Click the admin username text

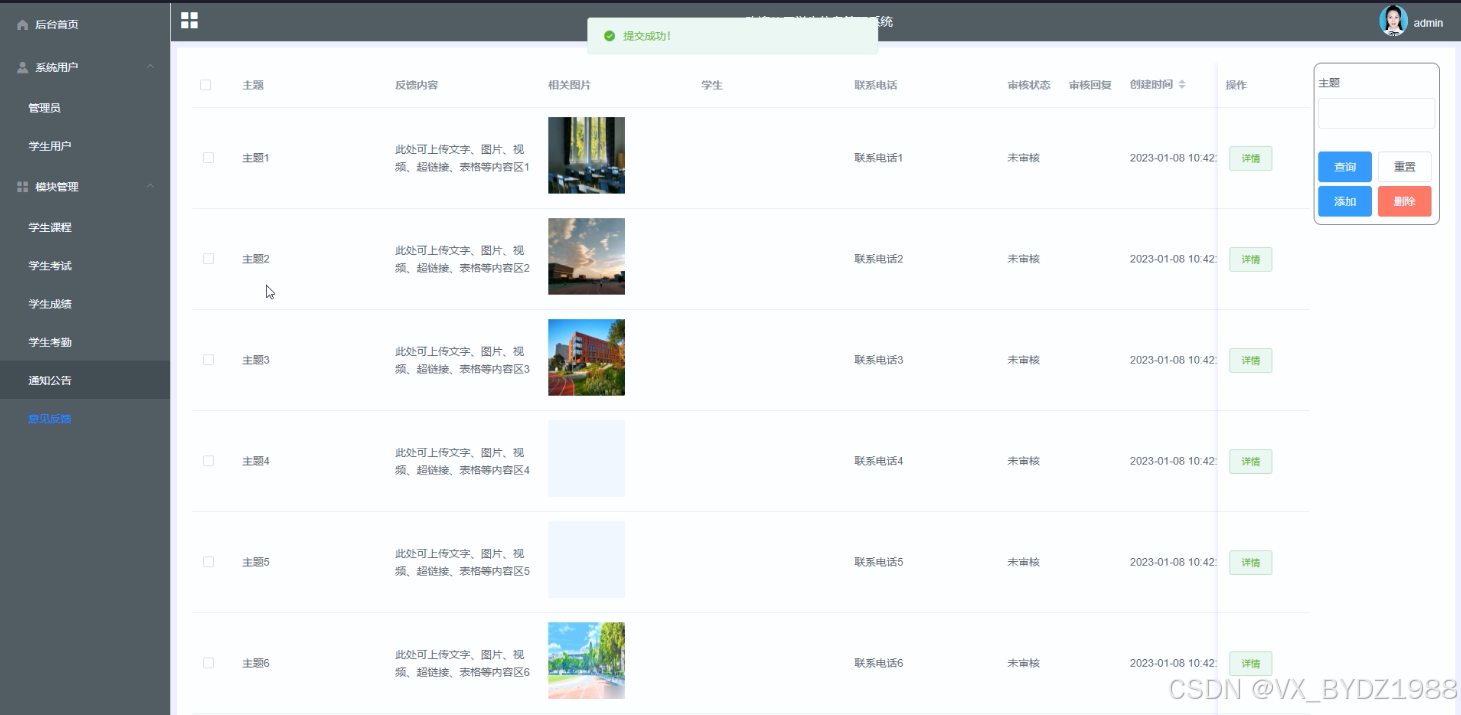[x=1428, y=23]
